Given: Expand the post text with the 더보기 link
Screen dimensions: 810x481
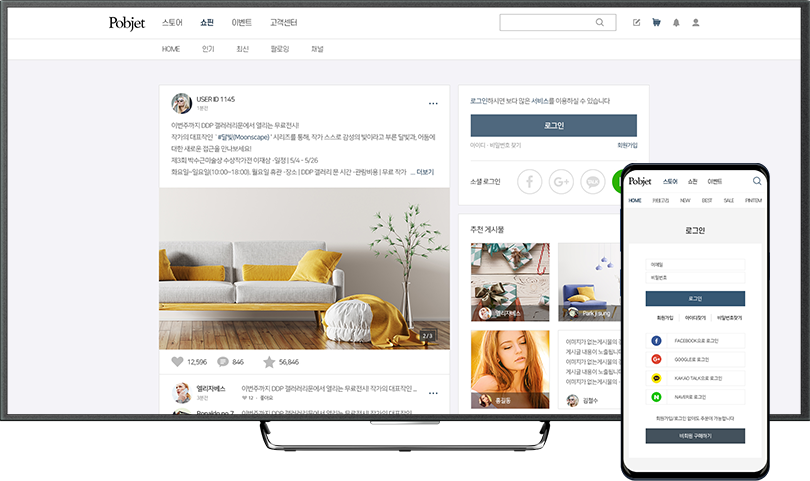Looking at the screenshot, I should 425,172.
